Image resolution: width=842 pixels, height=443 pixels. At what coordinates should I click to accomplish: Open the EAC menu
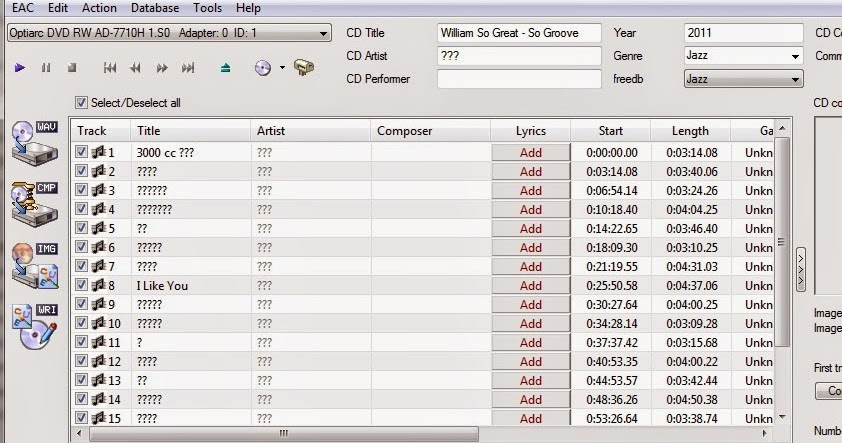pyautogui.click(x=23, y=8)
